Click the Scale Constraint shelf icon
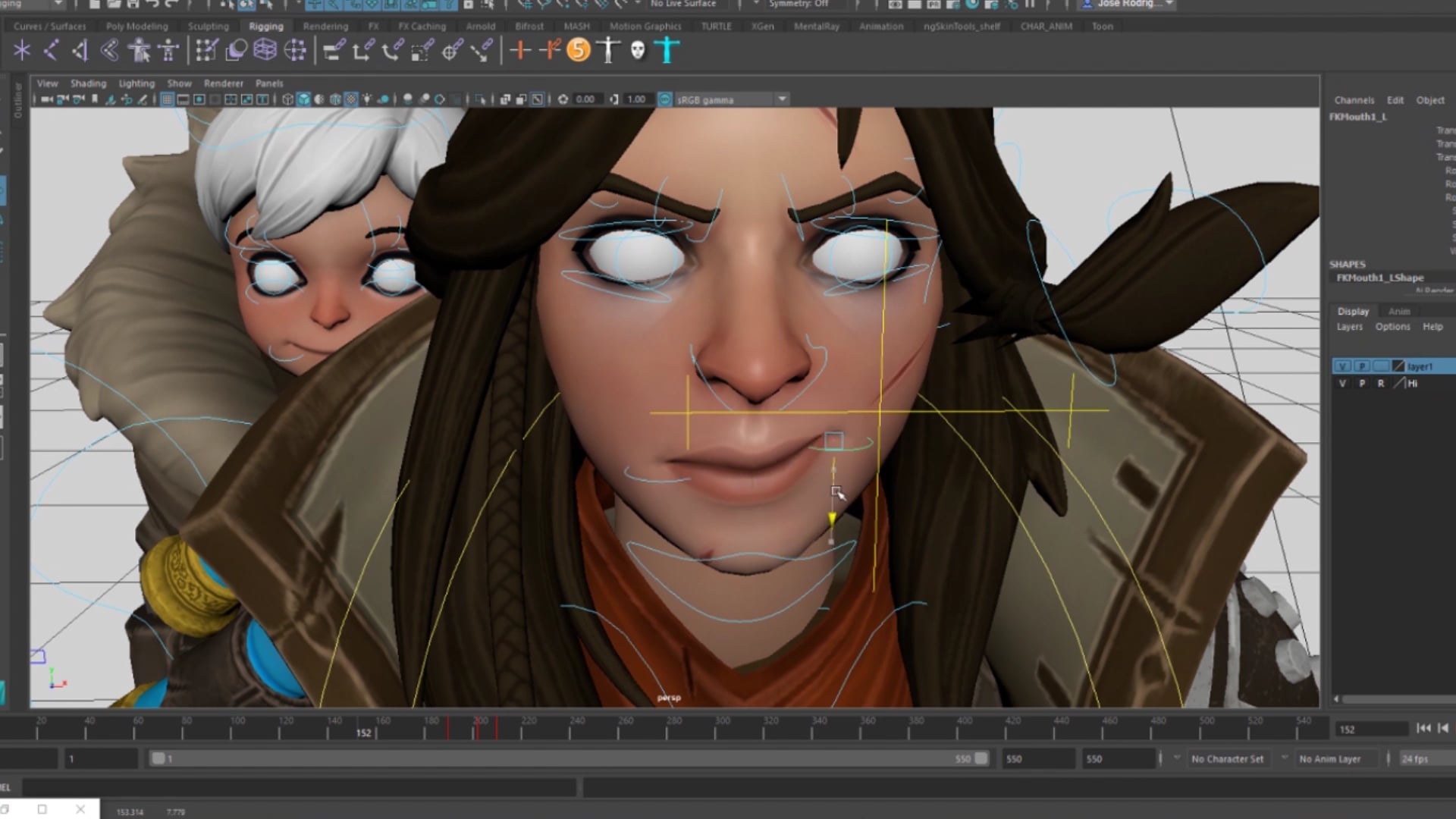The height and width of the screenshot is (819, 1456). [421, 51]
